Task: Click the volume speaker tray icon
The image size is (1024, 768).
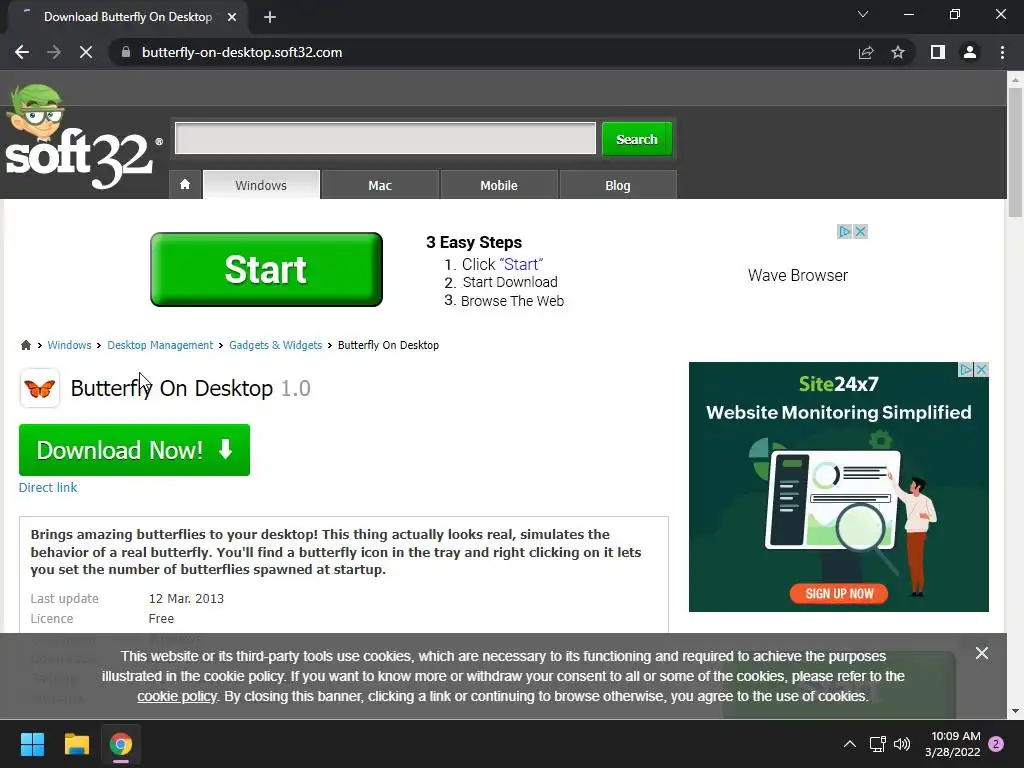Action: [x=902, y=744]
